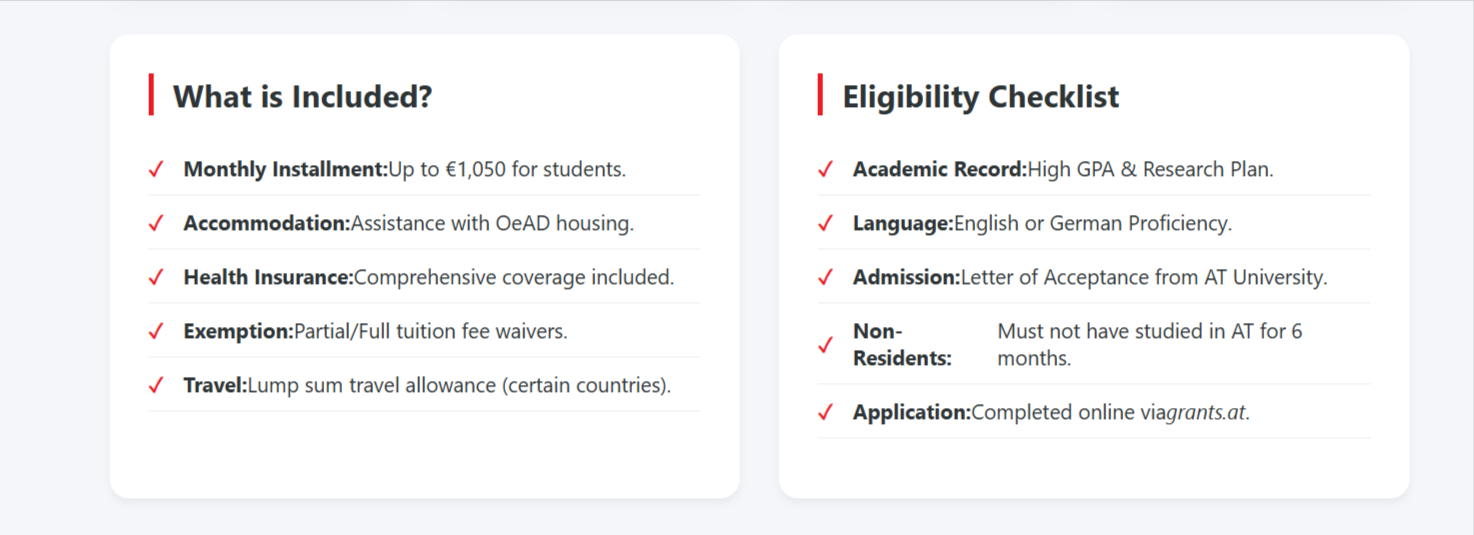This screenshot has width=1474, height=535.
Task: Click the checkmark beside Exemption
Action: [156, 331]
